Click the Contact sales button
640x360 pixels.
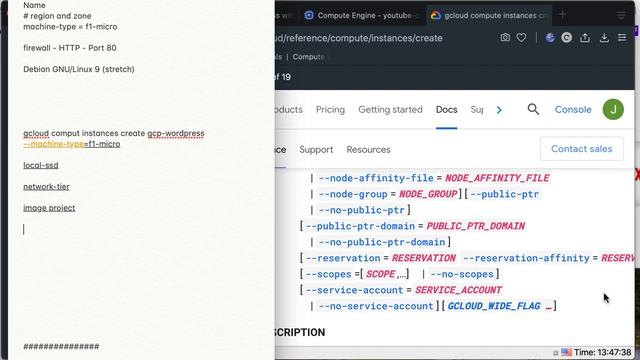tap(582, 149)
